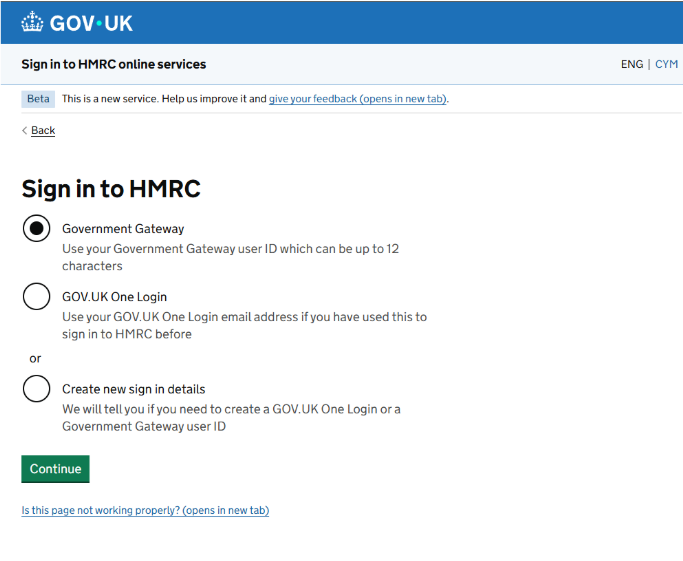Click the 'Sign in to HMRC' heading
The image size is (683, 561).
coord(111,189)
